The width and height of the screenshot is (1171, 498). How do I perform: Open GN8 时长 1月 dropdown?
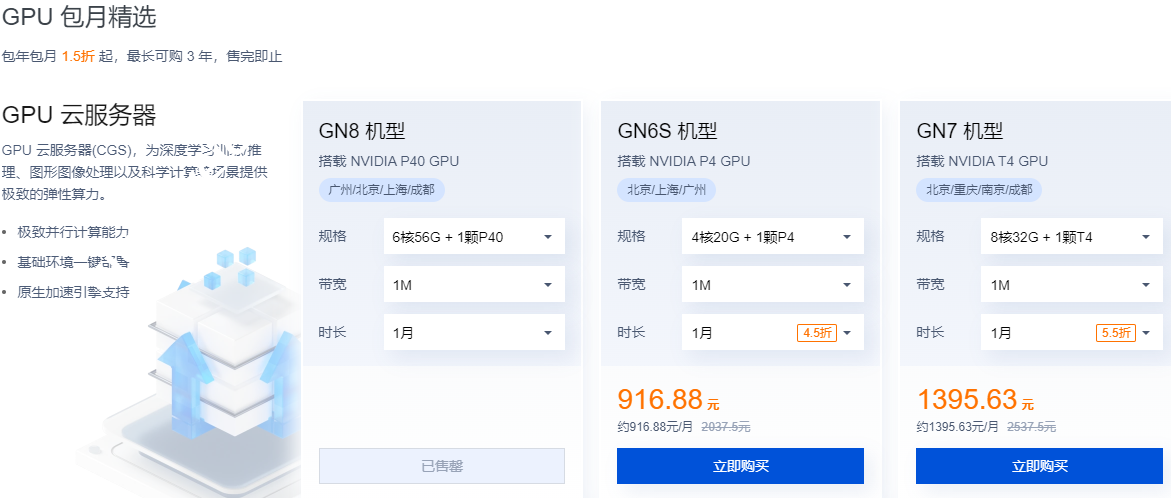[473, 333]
